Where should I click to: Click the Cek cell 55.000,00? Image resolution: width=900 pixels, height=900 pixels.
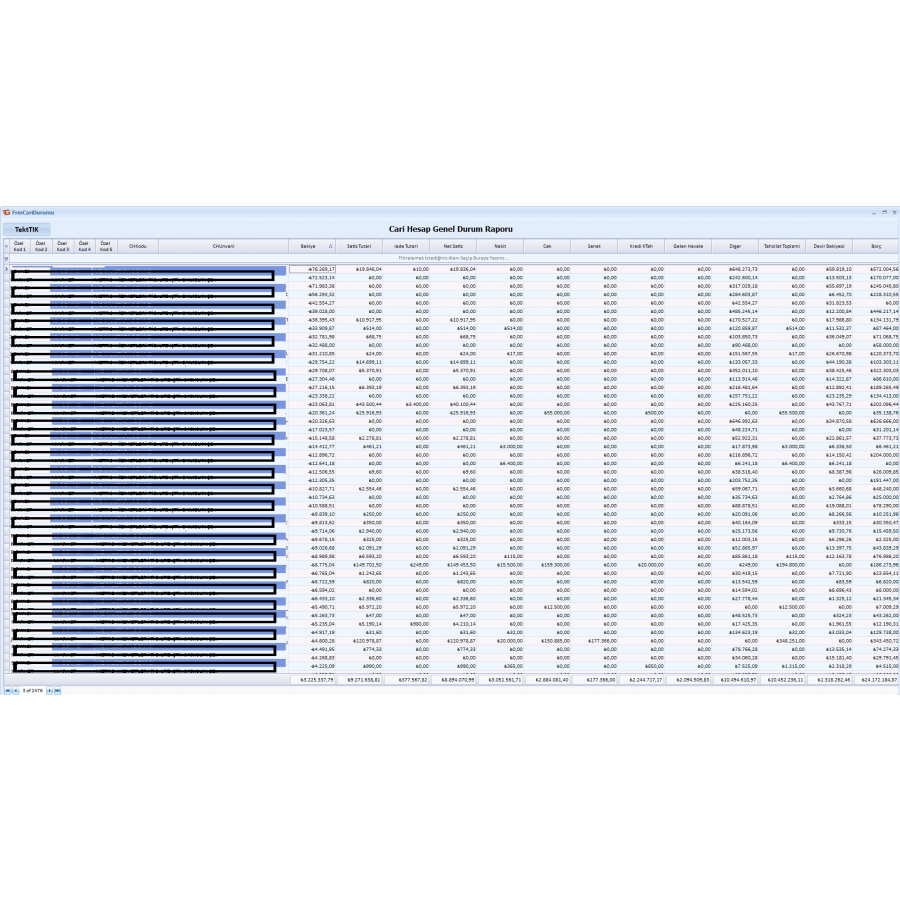click(548, 413)
